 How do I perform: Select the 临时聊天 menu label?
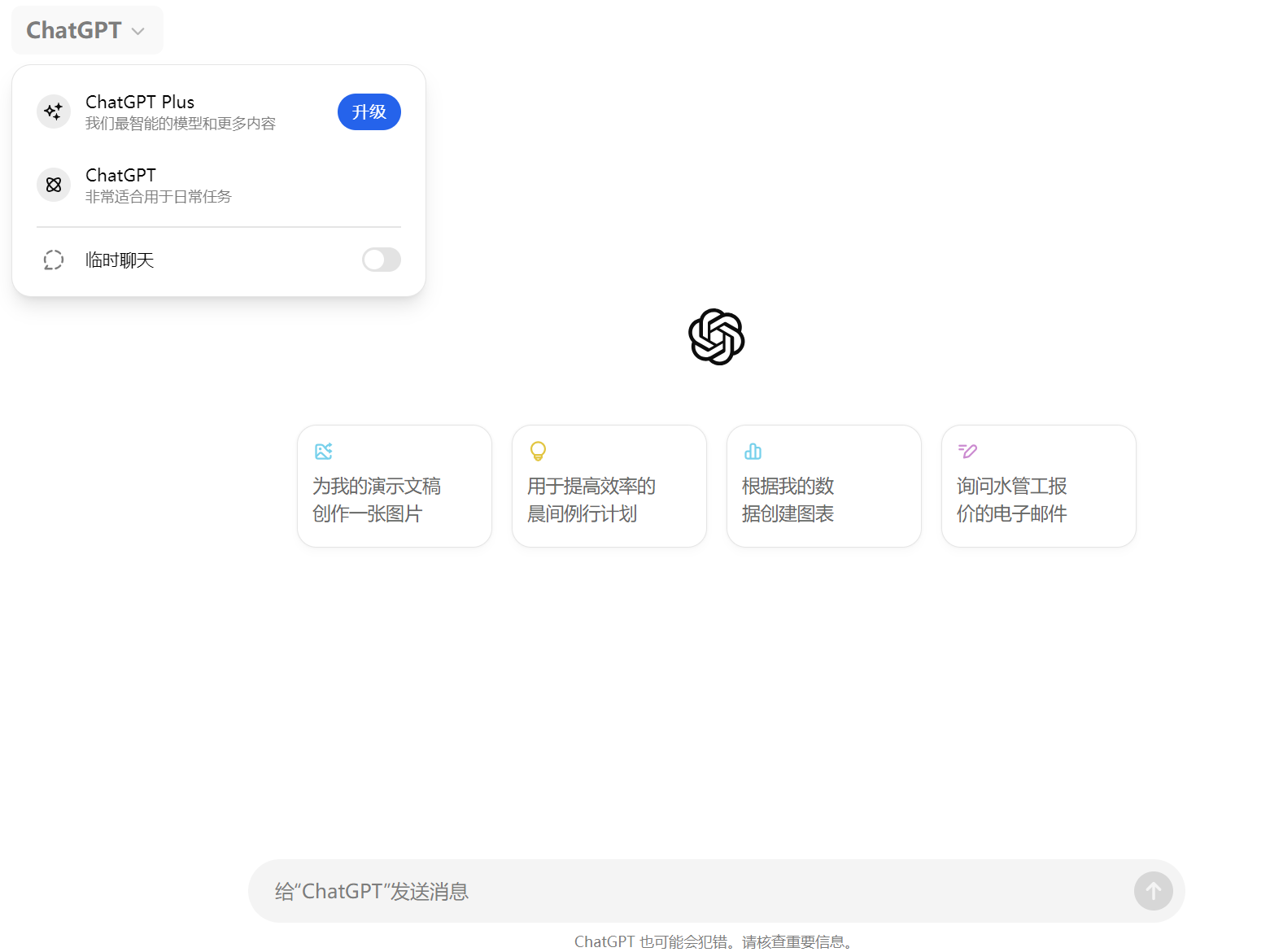coord(120,260)
